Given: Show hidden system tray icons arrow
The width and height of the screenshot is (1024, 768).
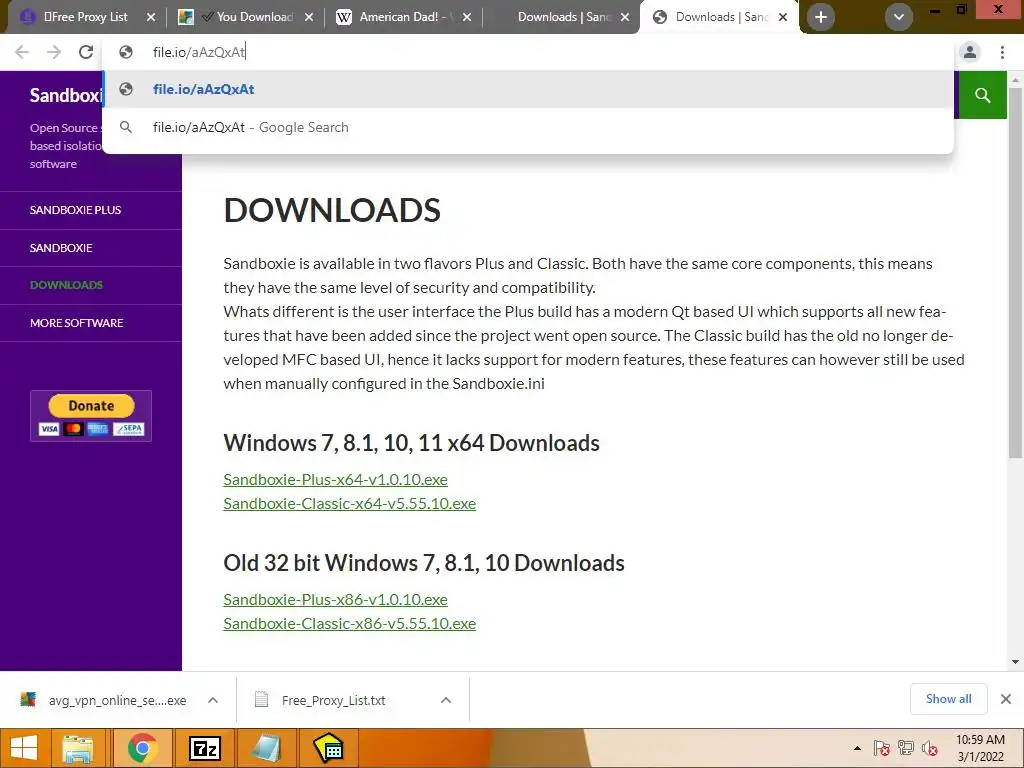Looking at the screenshot, I should point(857,748).
